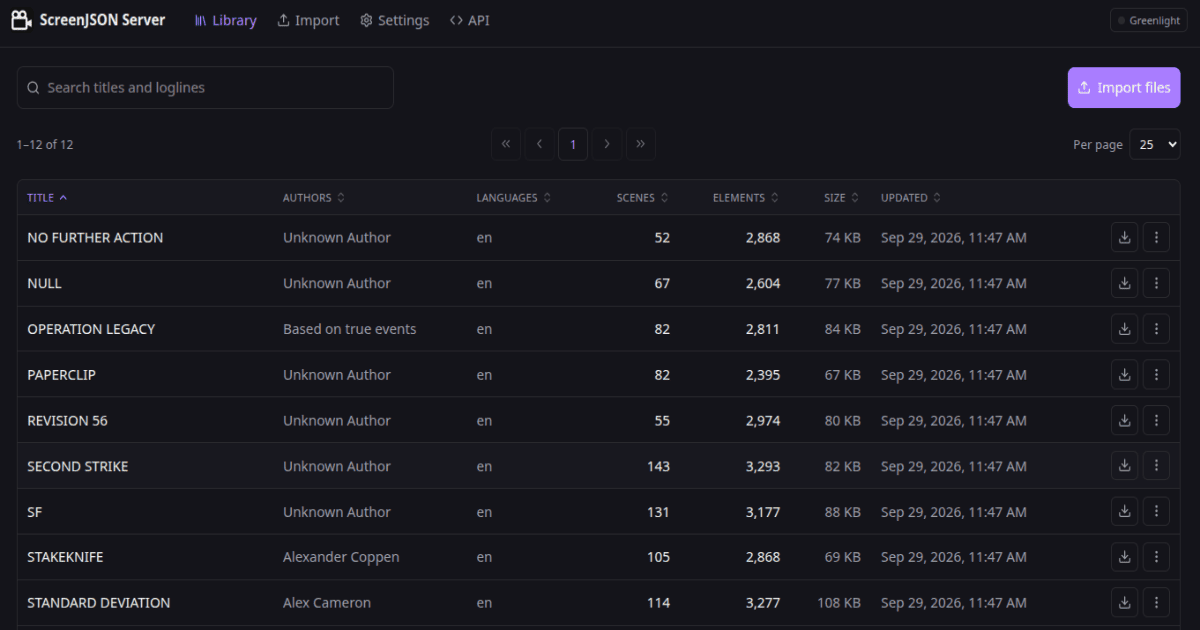This screenshot has height=630, width=1200.
Task: Sort by the Updated column
Action: point(910,198)
